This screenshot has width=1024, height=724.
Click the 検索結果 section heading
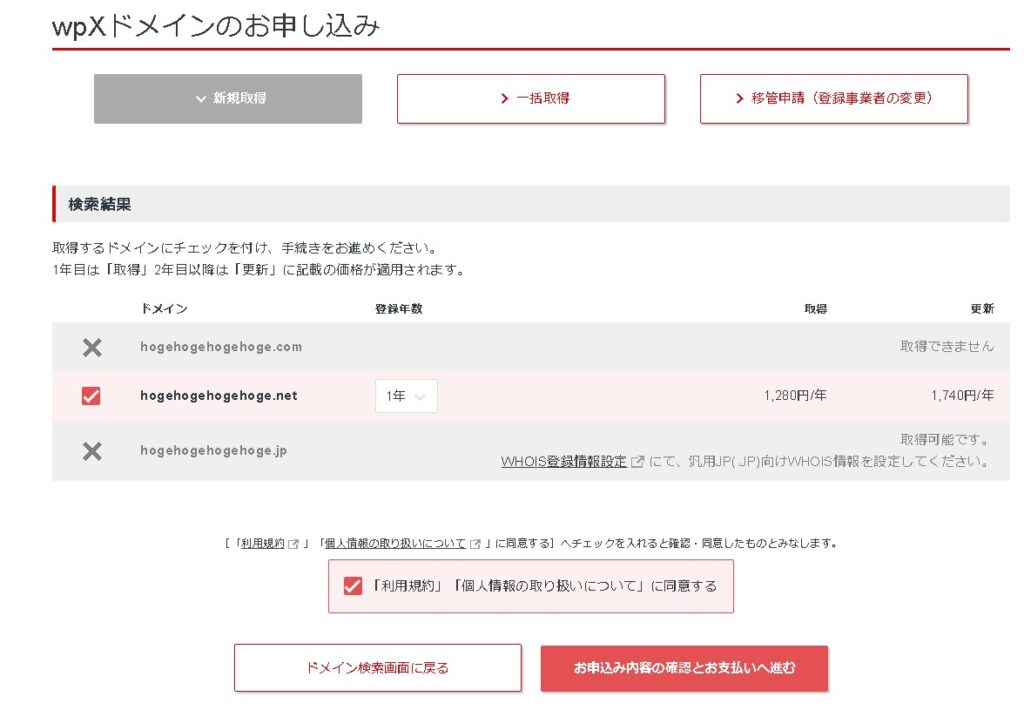[x=100, y=205]
